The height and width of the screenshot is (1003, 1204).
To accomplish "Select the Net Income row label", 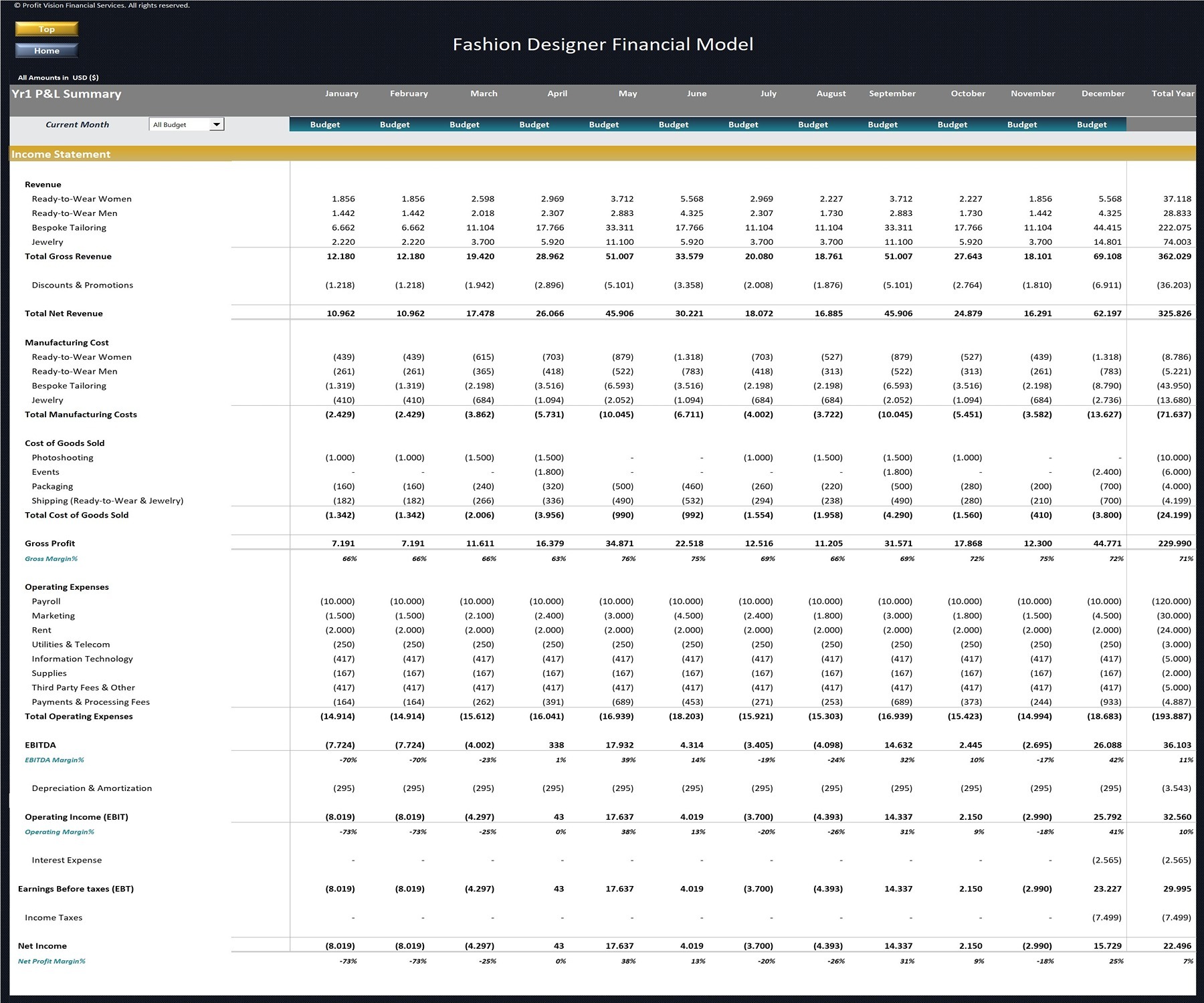I will click(42, 946).
